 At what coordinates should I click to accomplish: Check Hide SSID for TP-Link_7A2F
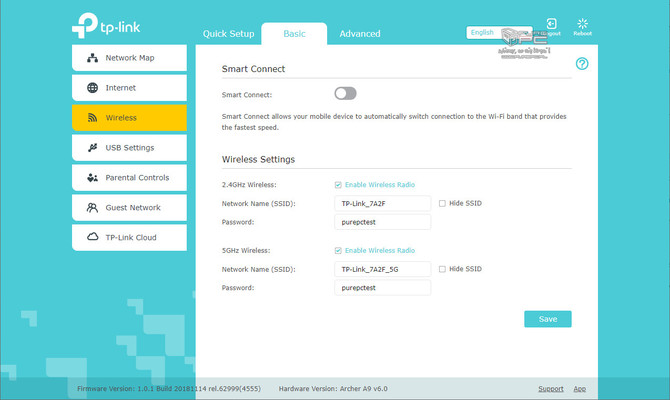pos(442,203)
